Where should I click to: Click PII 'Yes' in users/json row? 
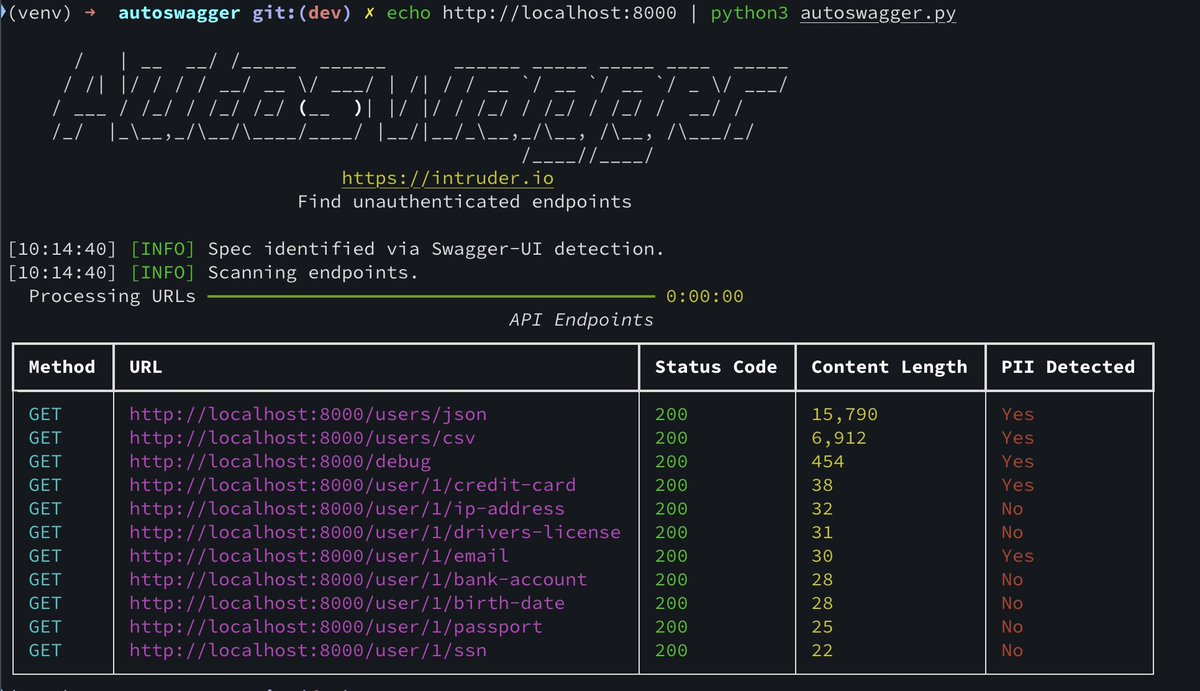point(1018,414)
